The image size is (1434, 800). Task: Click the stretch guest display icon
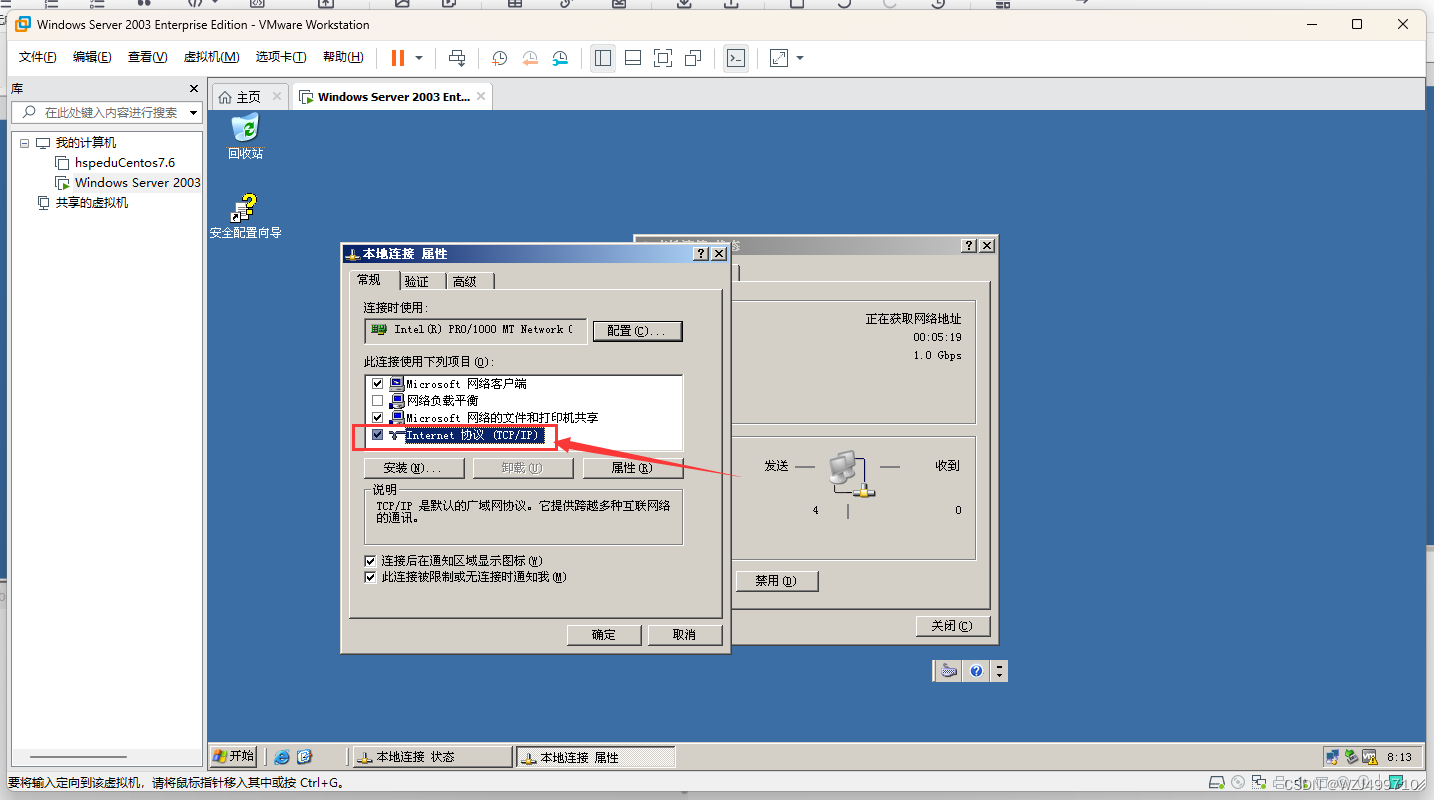[779, 58]
